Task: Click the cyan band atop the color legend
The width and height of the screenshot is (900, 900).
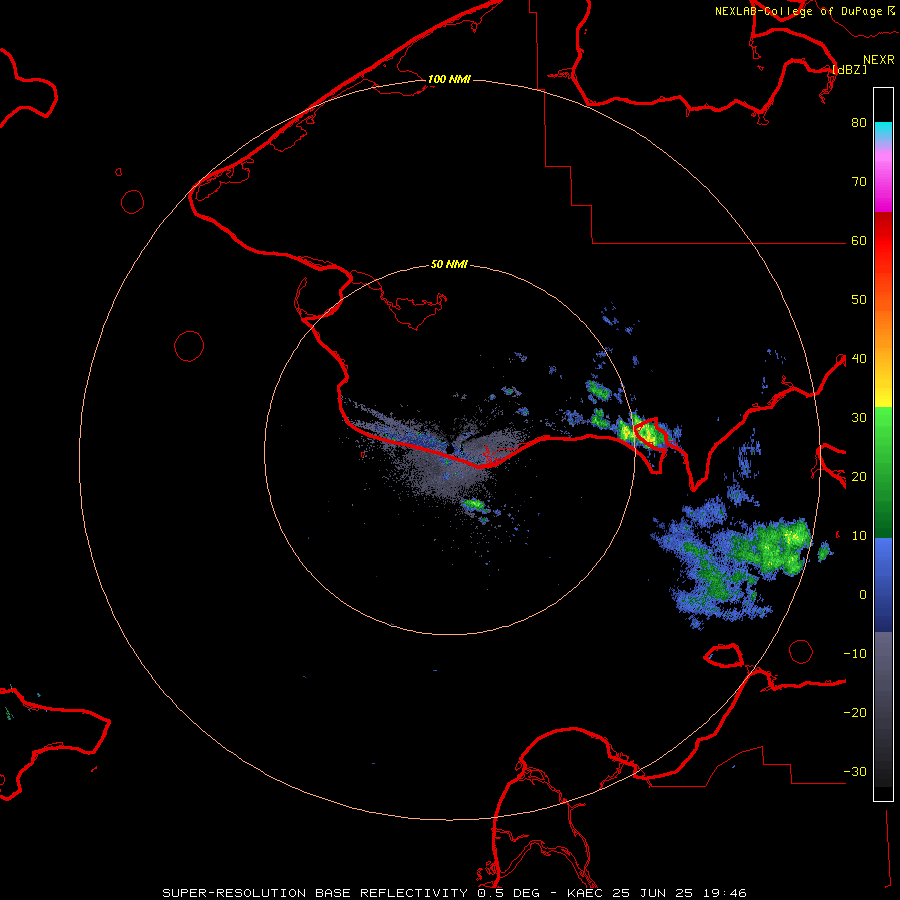Action: pos(883,131)
